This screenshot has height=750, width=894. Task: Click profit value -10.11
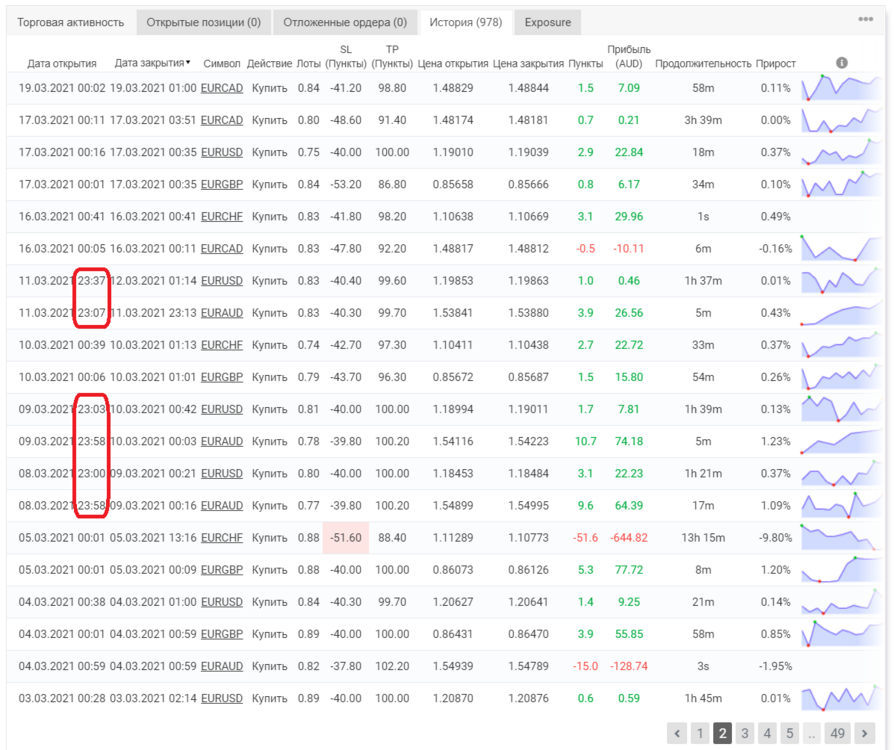pos(628,249)
